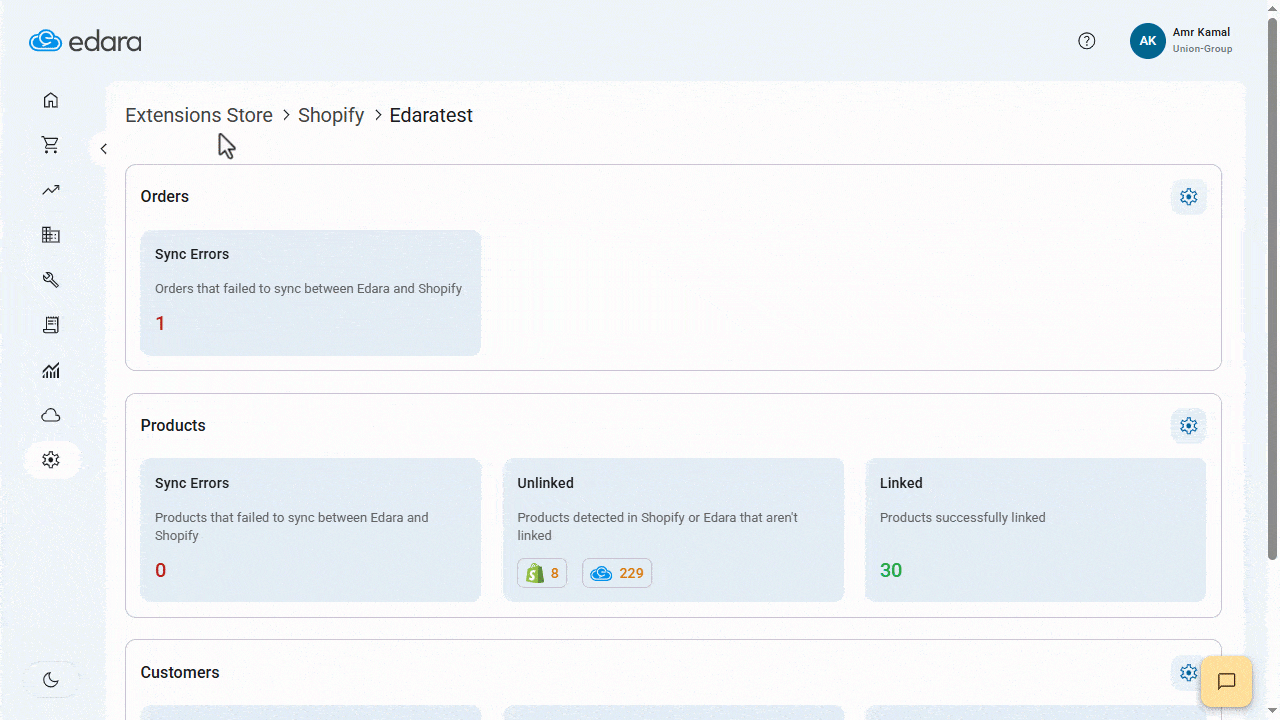
Task: Click the Union-Group company label
Action: (x=1202, y=49)
